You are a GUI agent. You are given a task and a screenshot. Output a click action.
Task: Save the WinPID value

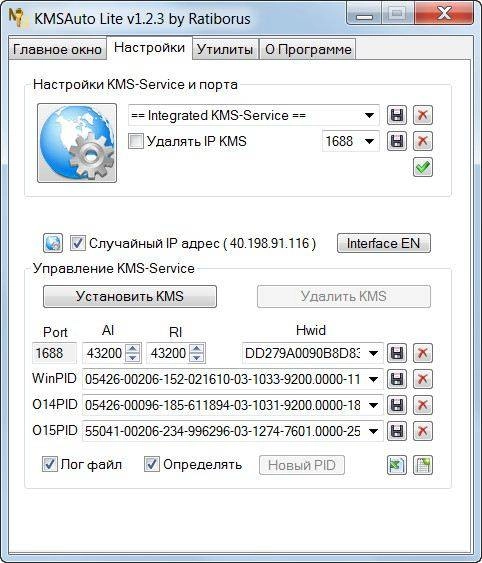[x=397, y=379]
